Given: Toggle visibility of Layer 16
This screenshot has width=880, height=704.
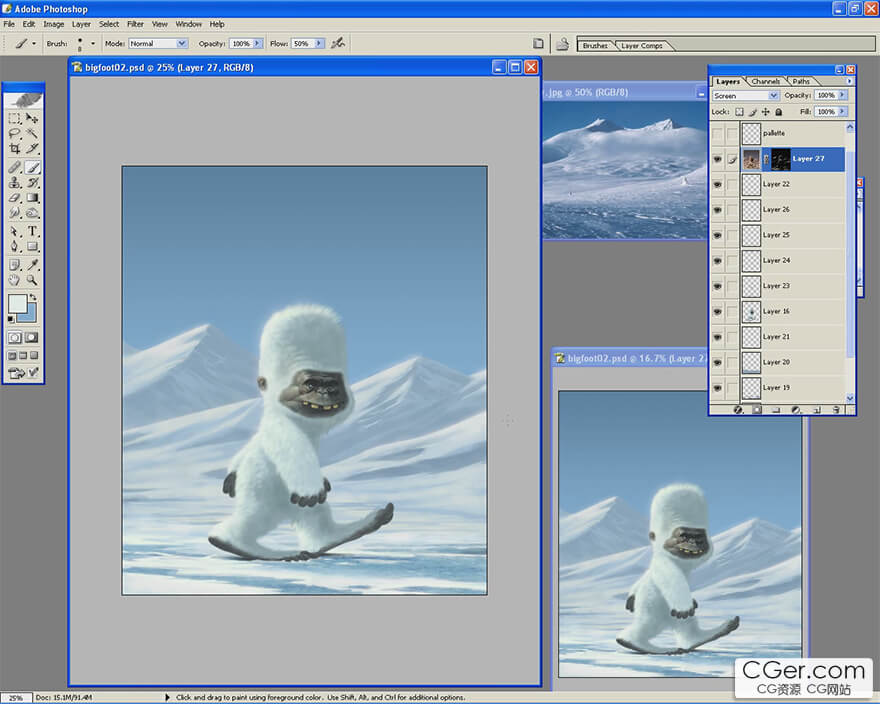Looking at the screenshot, I should (x=717, y=311).
